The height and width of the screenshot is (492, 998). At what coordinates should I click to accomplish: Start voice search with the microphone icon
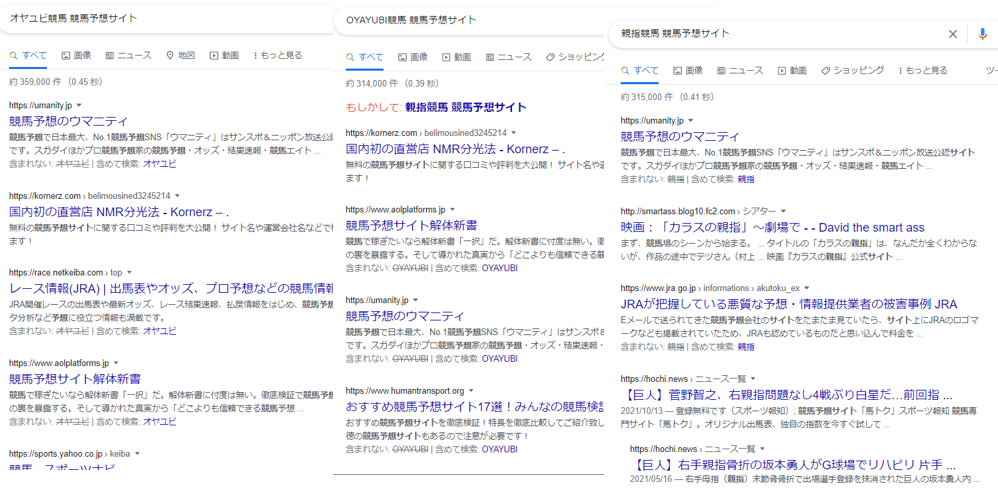tap(983, 34)
